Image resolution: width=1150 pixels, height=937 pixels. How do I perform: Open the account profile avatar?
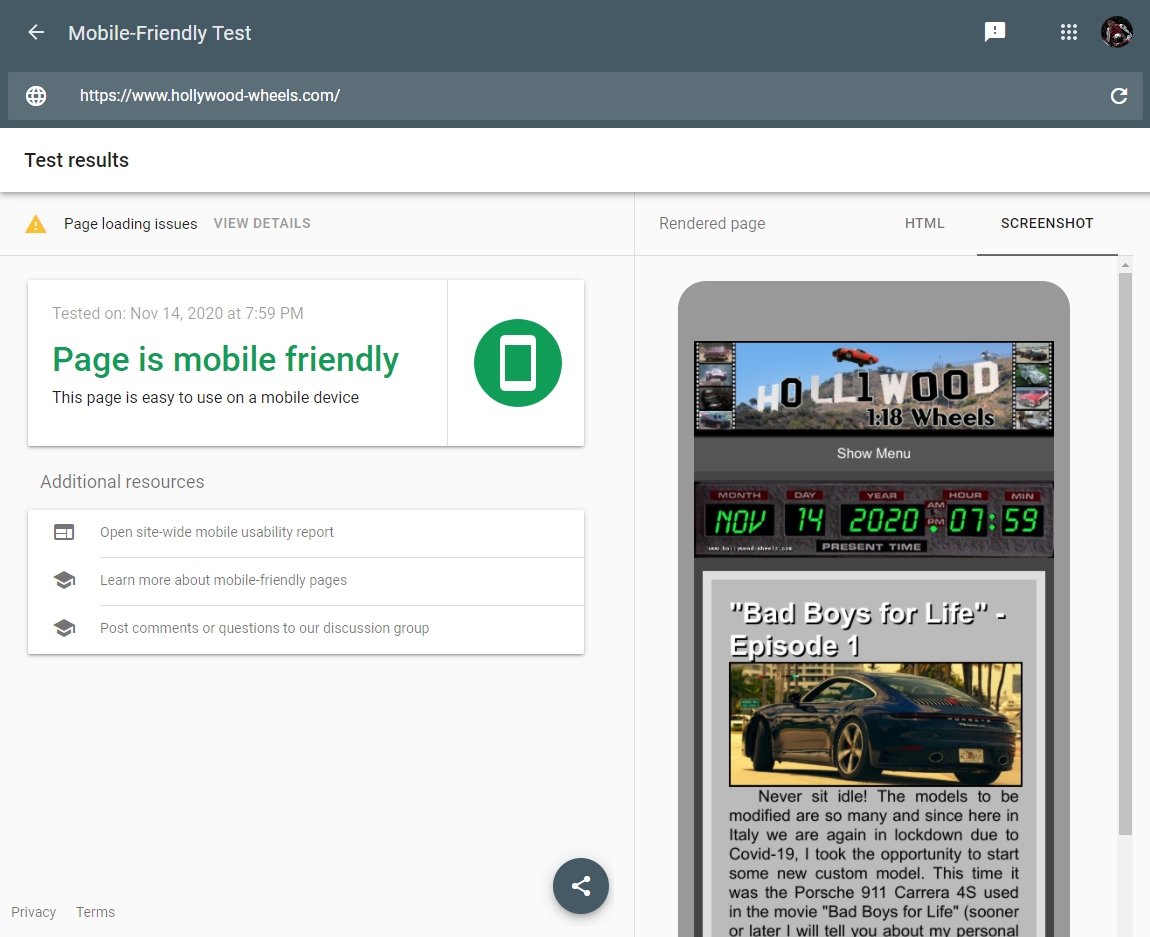1116,32
